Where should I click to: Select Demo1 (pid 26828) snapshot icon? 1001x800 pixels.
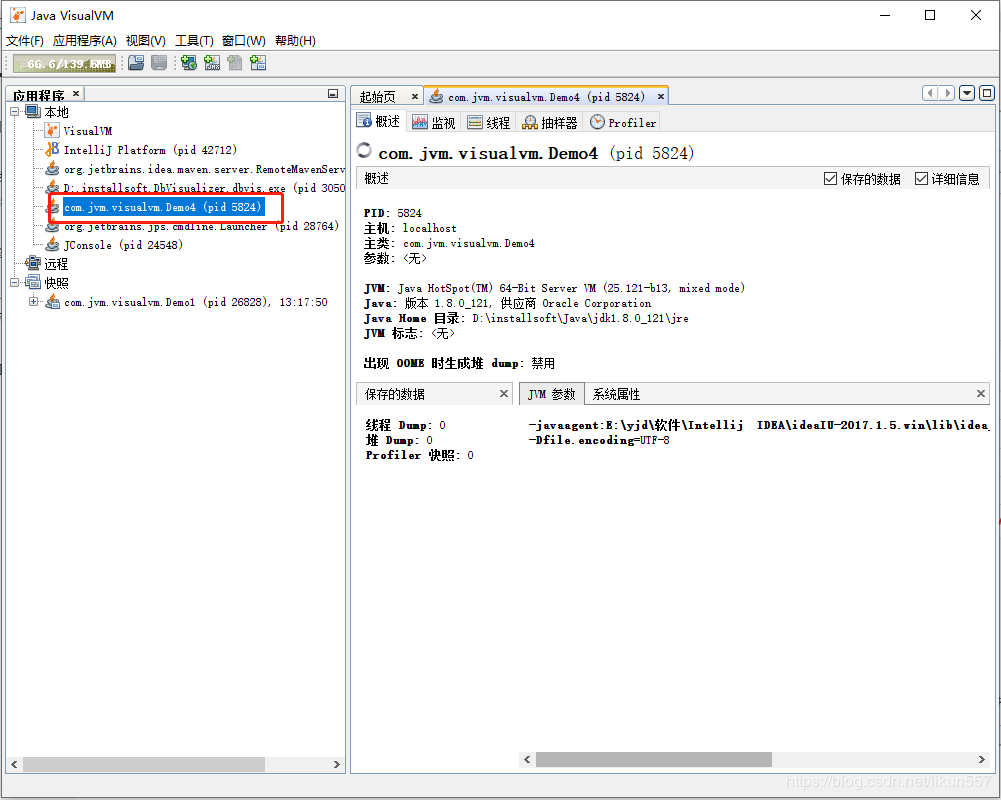(x=52, y=301)
